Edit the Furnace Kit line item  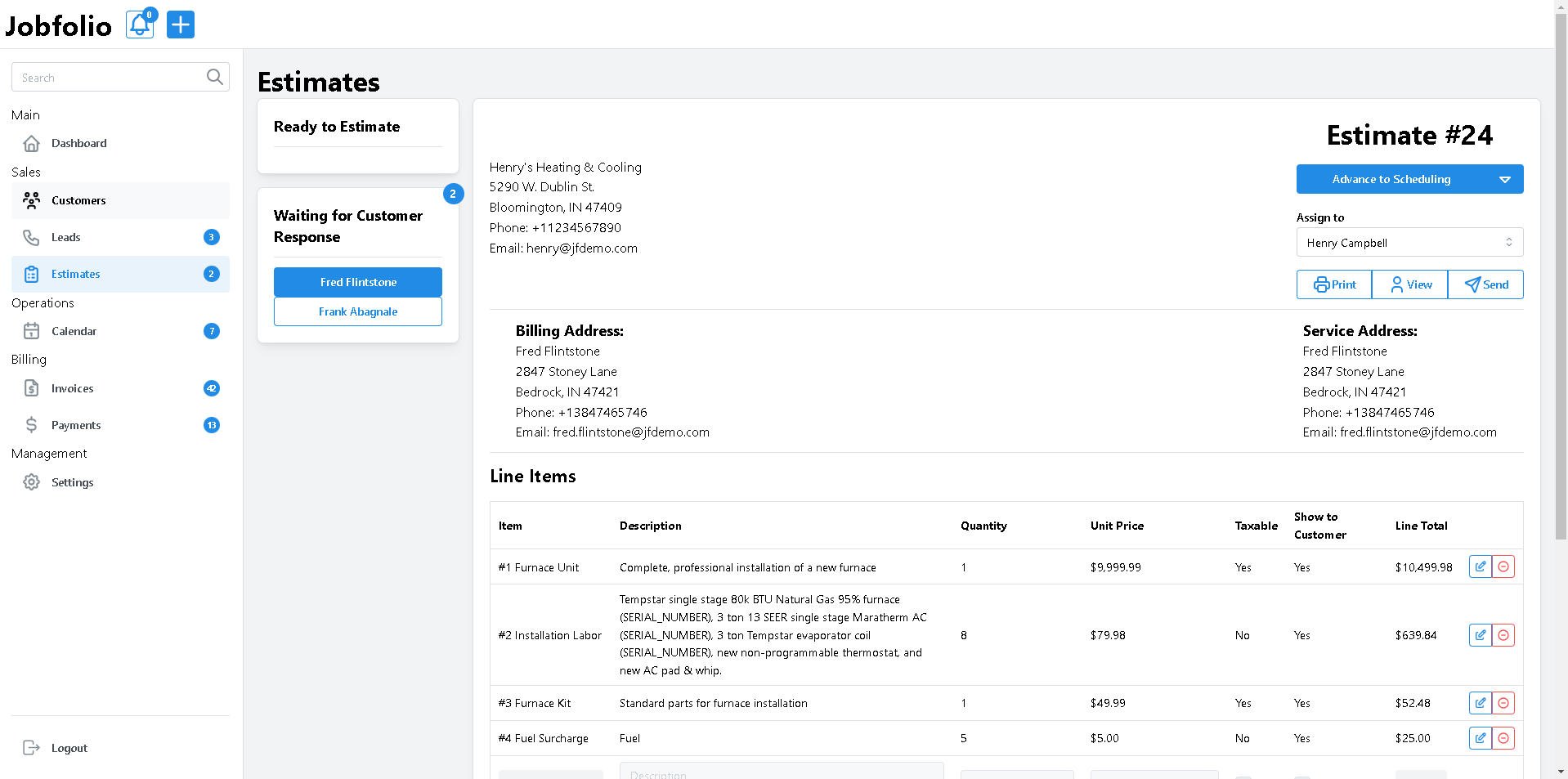[1480, 703]
